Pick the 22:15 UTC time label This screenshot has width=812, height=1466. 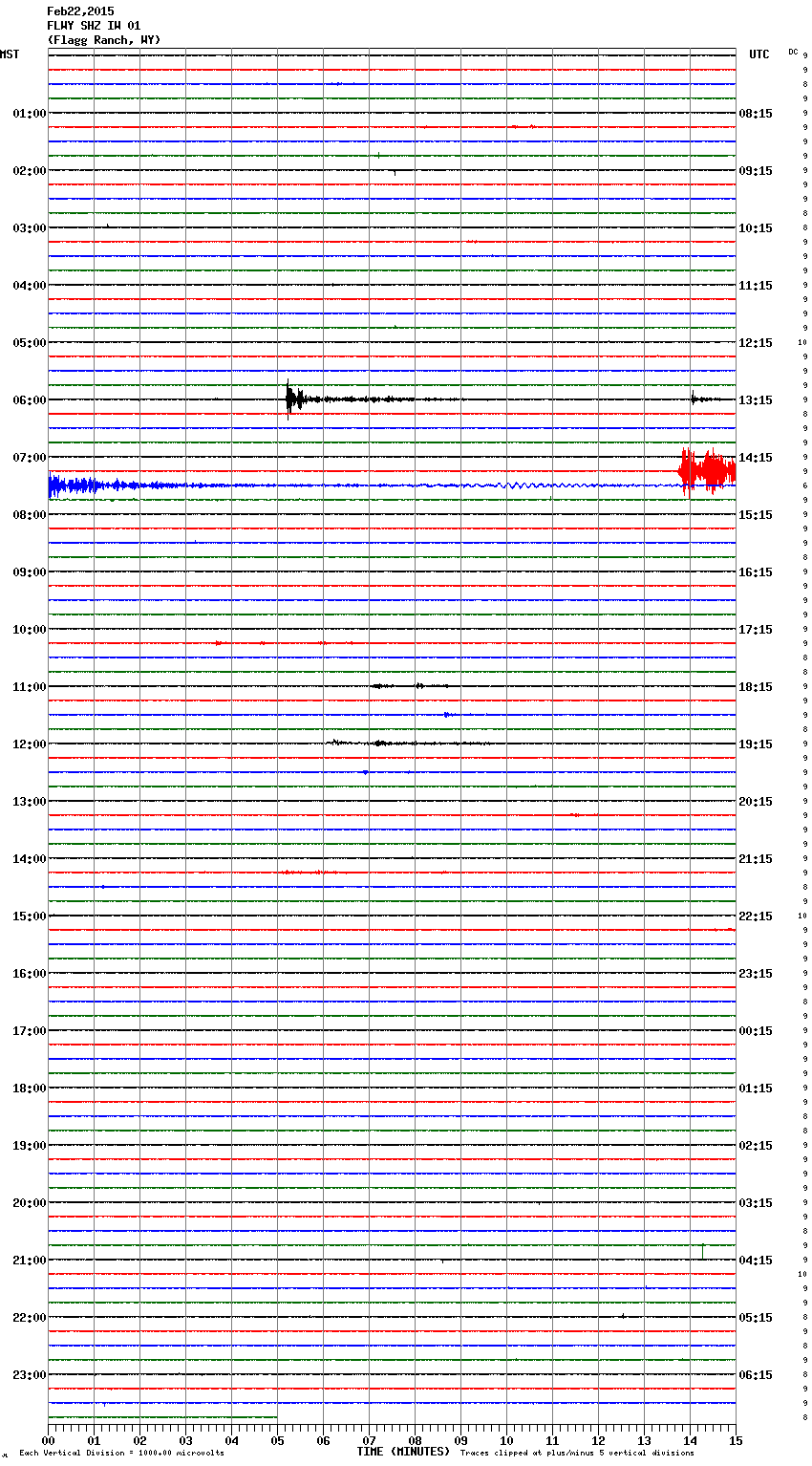(756, 916)
